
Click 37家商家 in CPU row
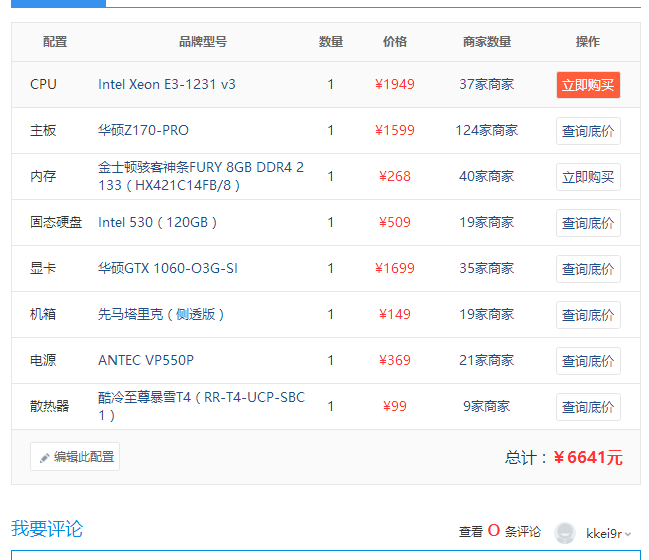click(x=486, y=84)
